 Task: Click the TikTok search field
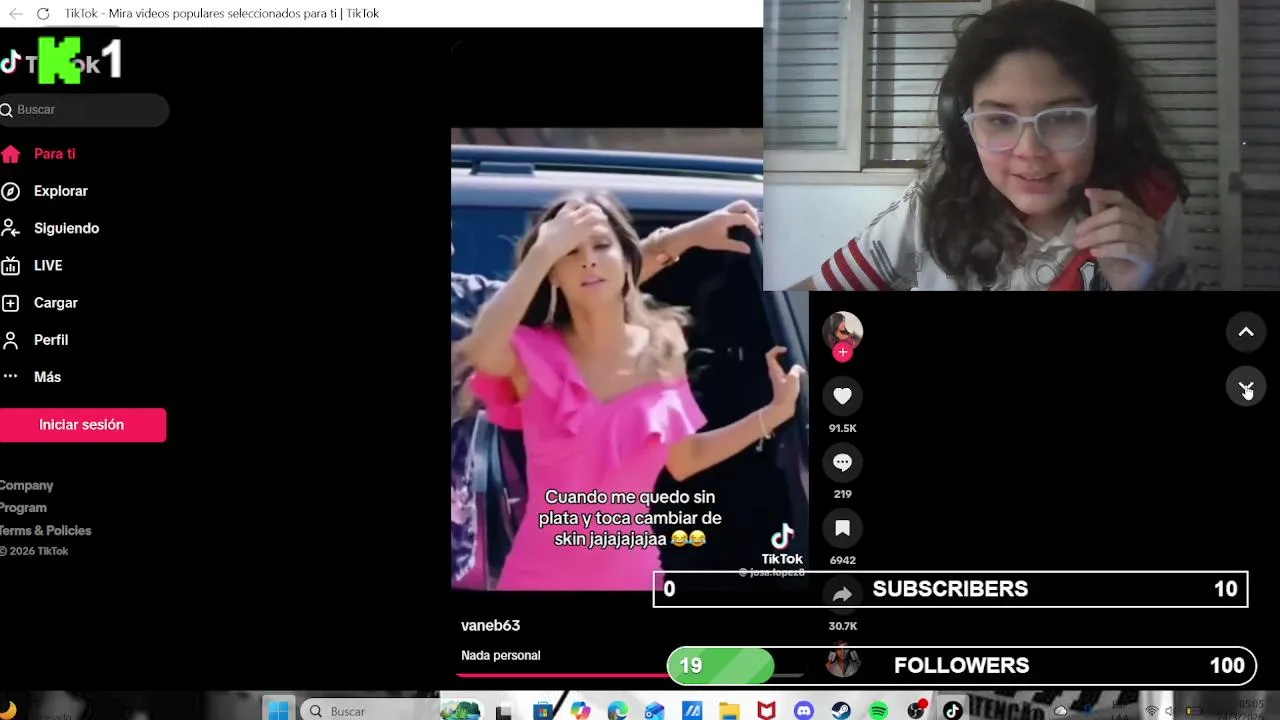click(84, 110)
